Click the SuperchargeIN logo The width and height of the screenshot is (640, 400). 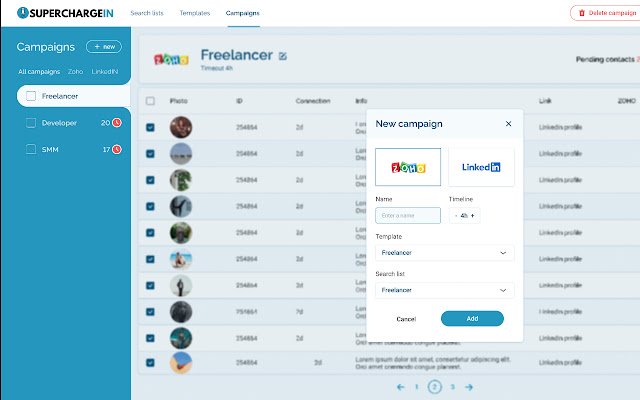tap(65, 13)
